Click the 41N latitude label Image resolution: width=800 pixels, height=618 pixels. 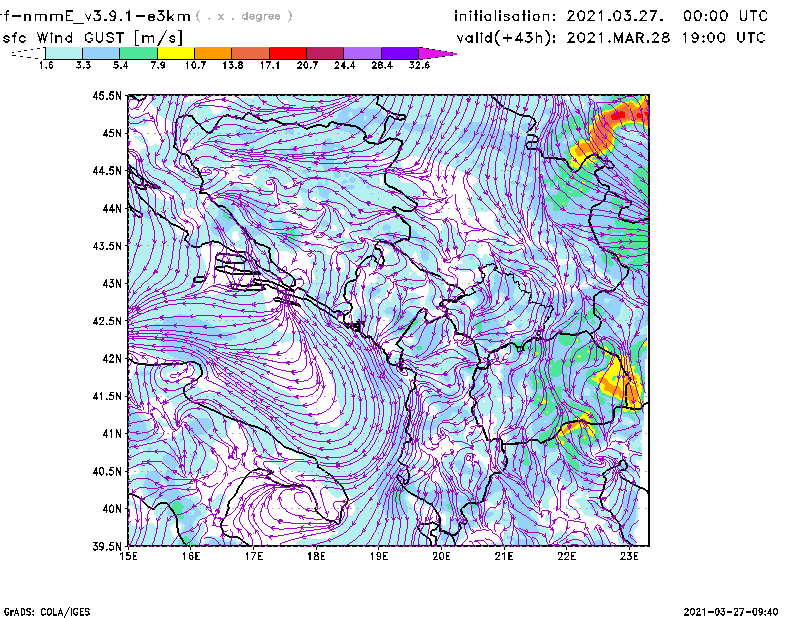[112, 433]
